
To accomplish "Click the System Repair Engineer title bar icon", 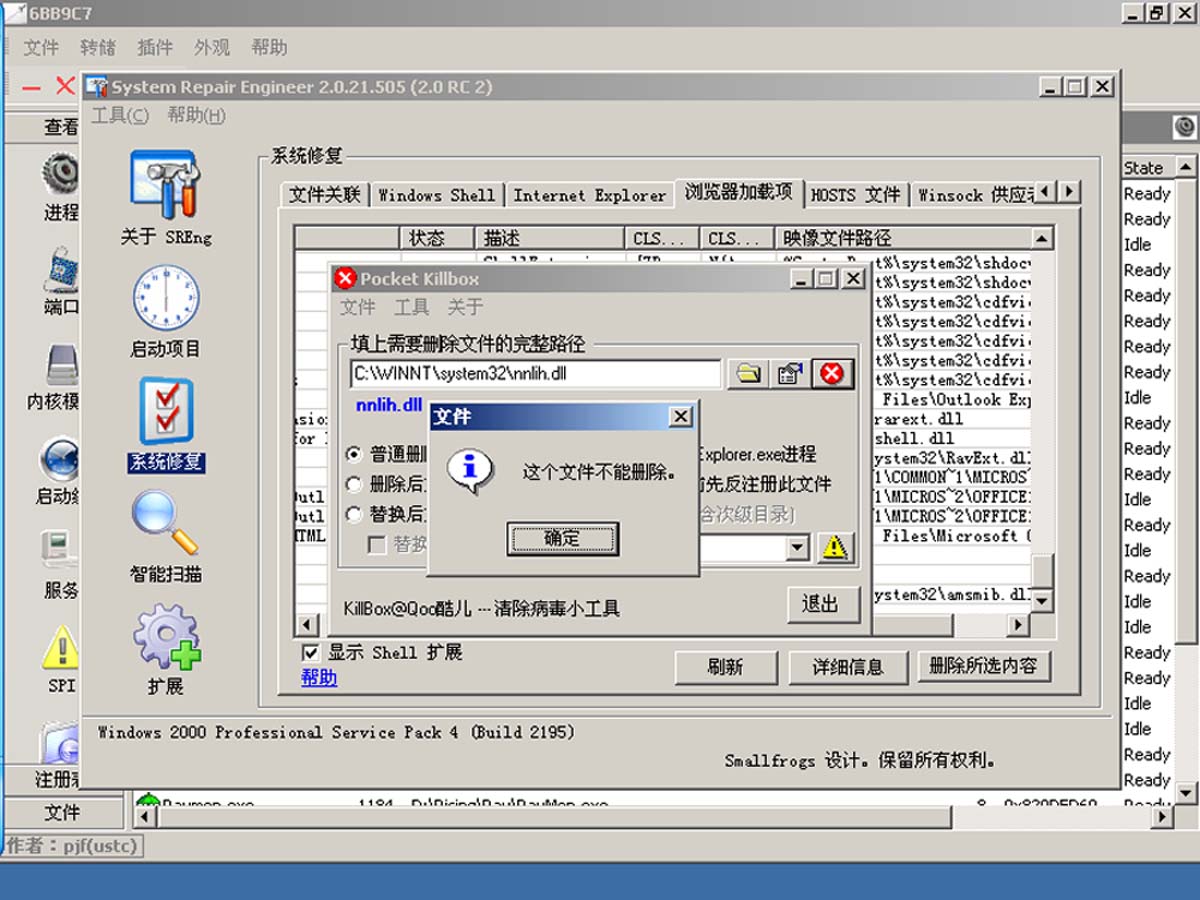I will (97, 87).
